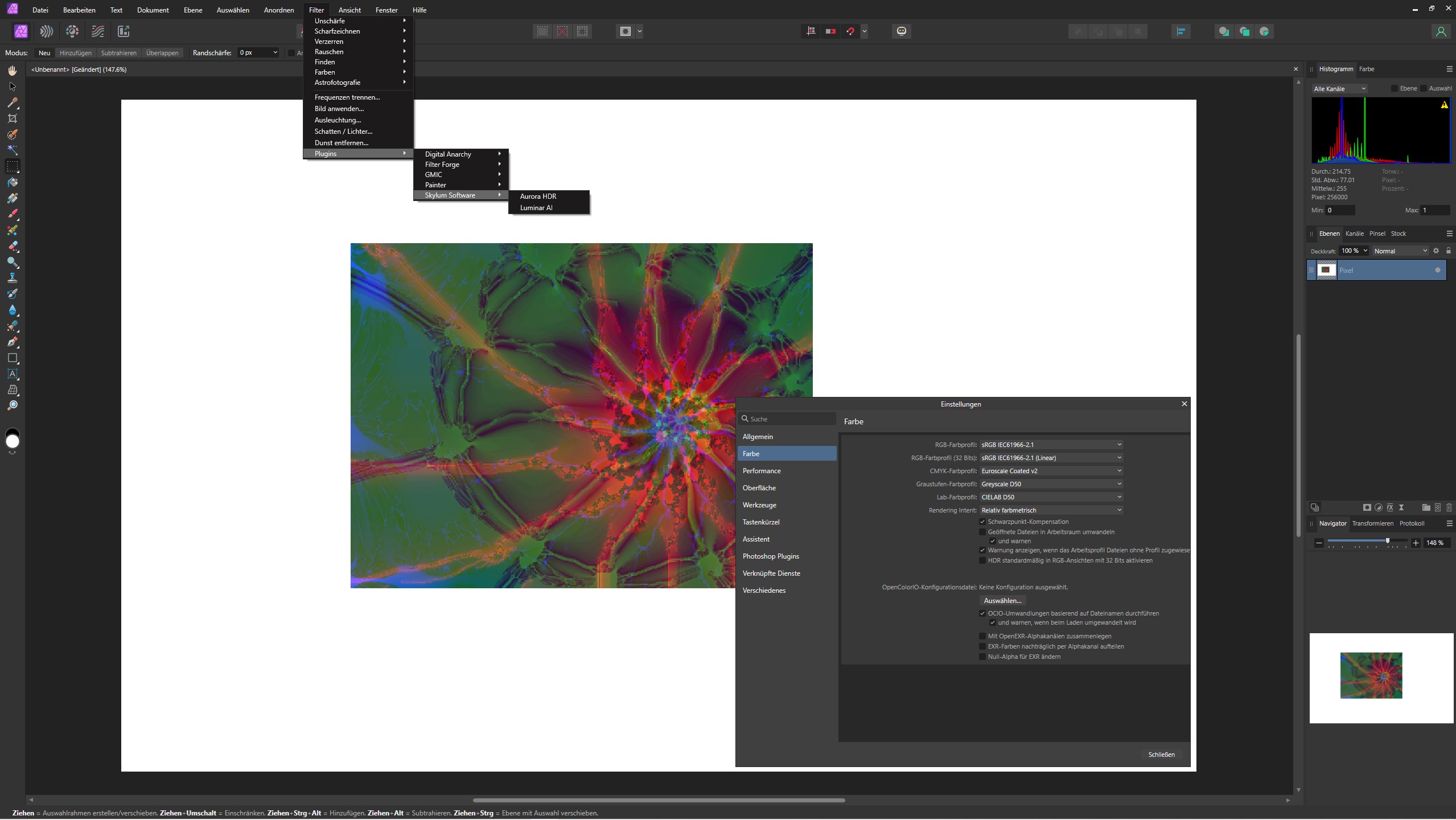Select the Flood Fill bucket tool
Viewport: 1456px width, 820px height.
click(x=13, y=182)
